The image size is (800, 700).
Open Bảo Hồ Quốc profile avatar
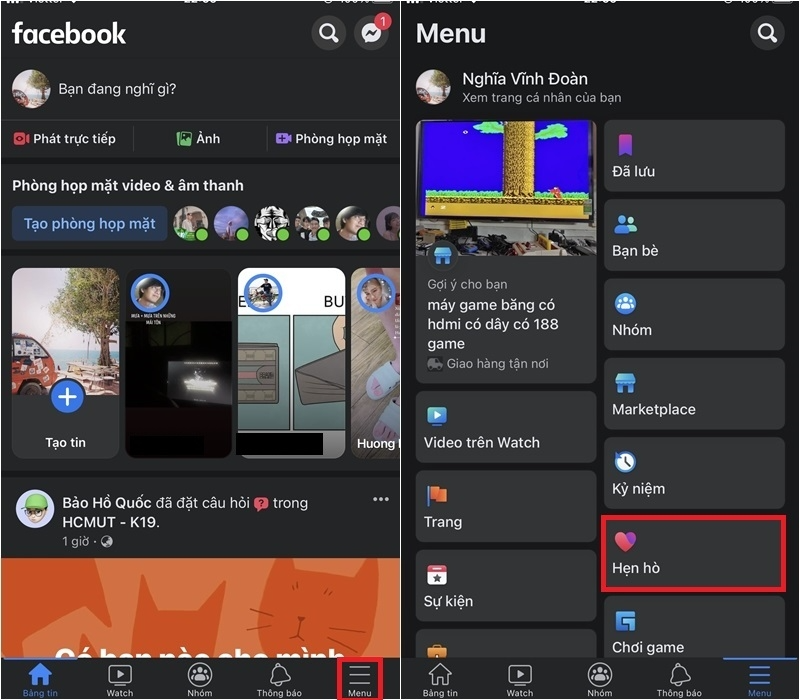(x=35, y=509)
